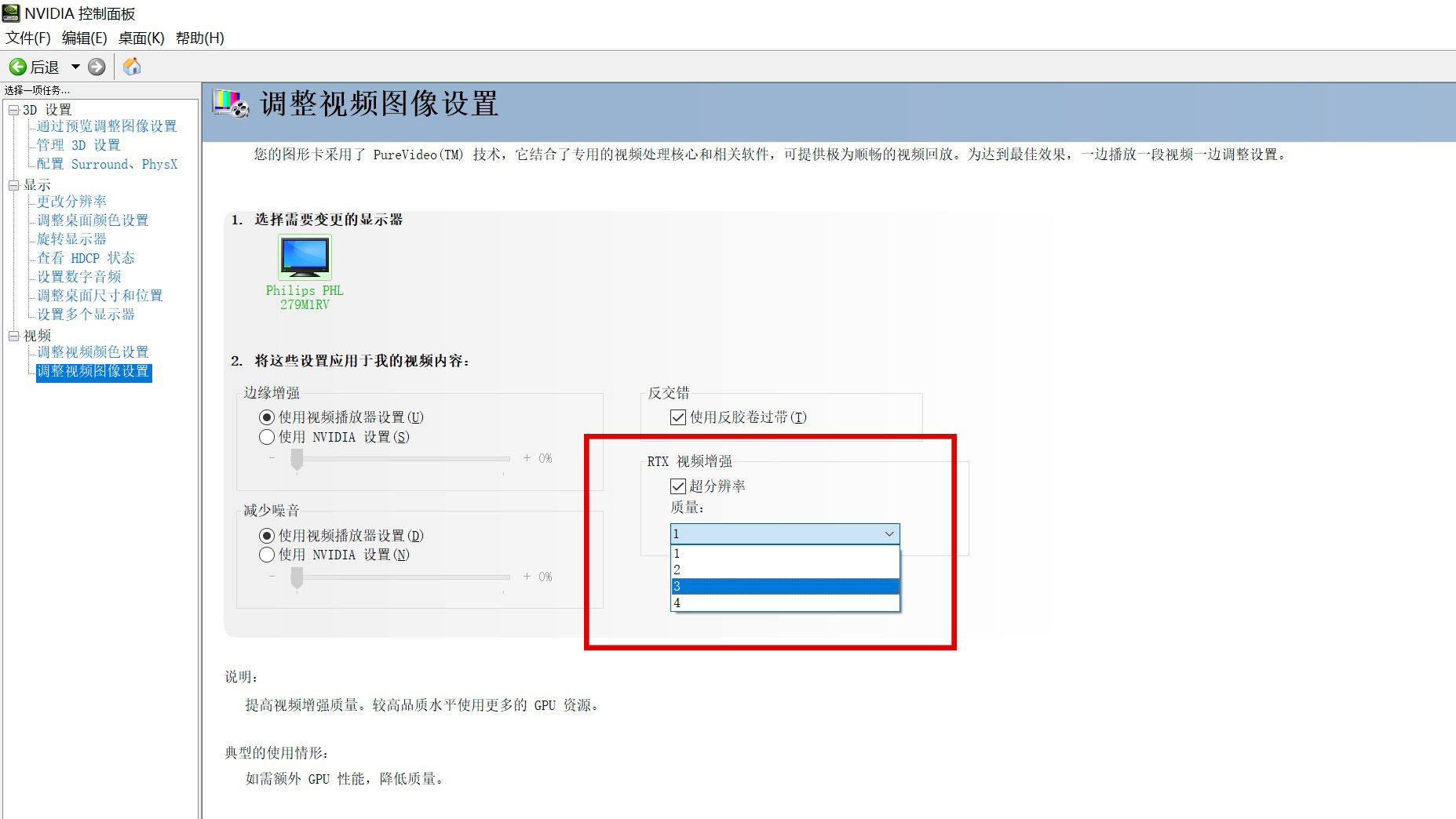
Task: Click the NVIDIA Control Panel title icon
Action: [x=11, y=13]
